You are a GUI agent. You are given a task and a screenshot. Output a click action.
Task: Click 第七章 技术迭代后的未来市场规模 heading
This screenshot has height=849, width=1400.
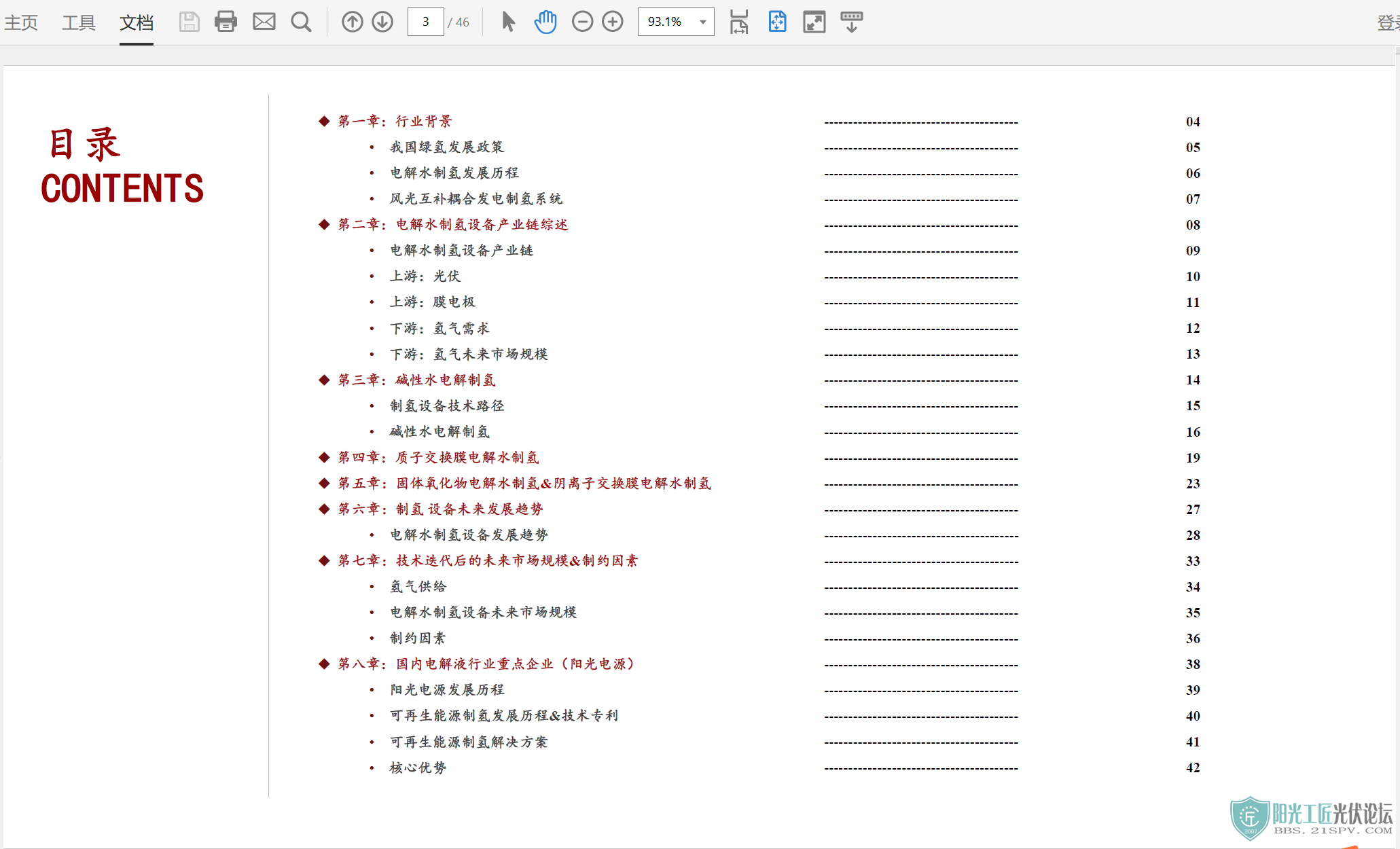point(488,561)
